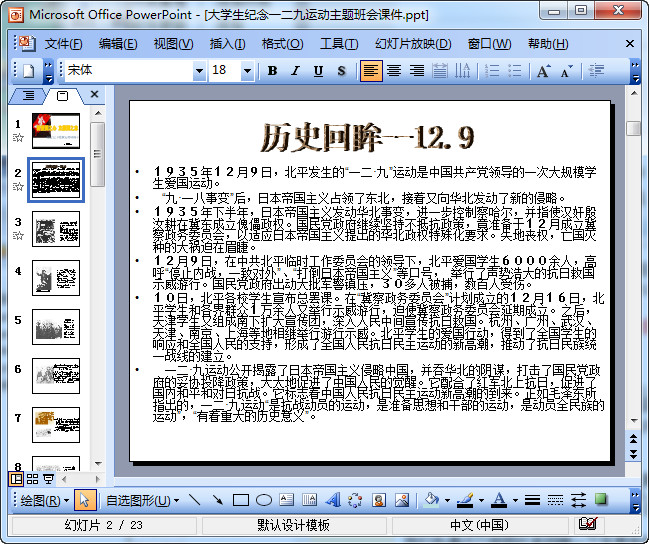Open the 幻灯片放映 menu
Image resolution: width=649 pixels, height=544 pixels.
(x=412, y=44)
